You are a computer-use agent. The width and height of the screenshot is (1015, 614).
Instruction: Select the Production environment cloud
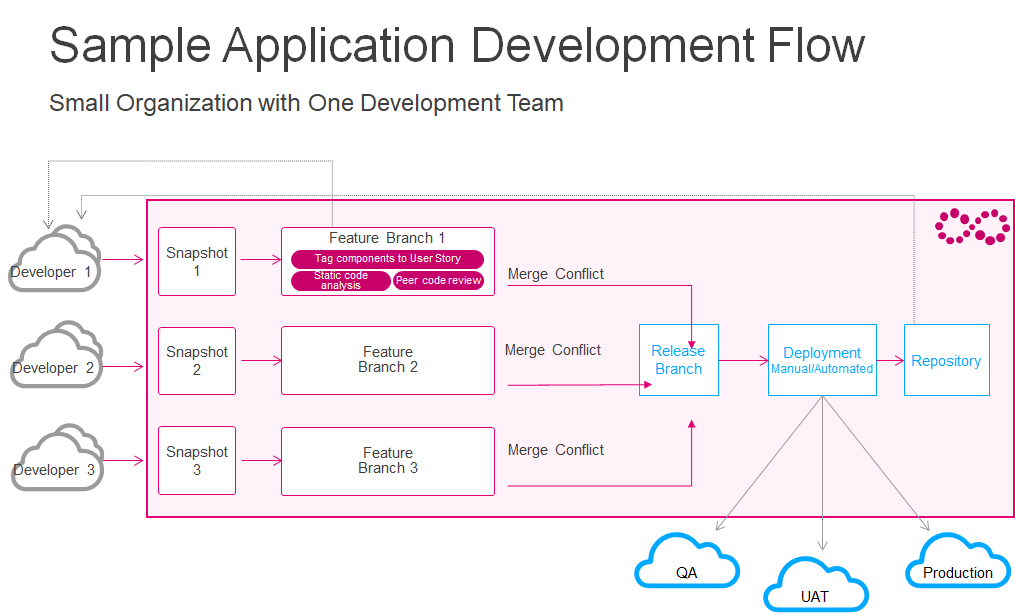click(x=958, y=560)
